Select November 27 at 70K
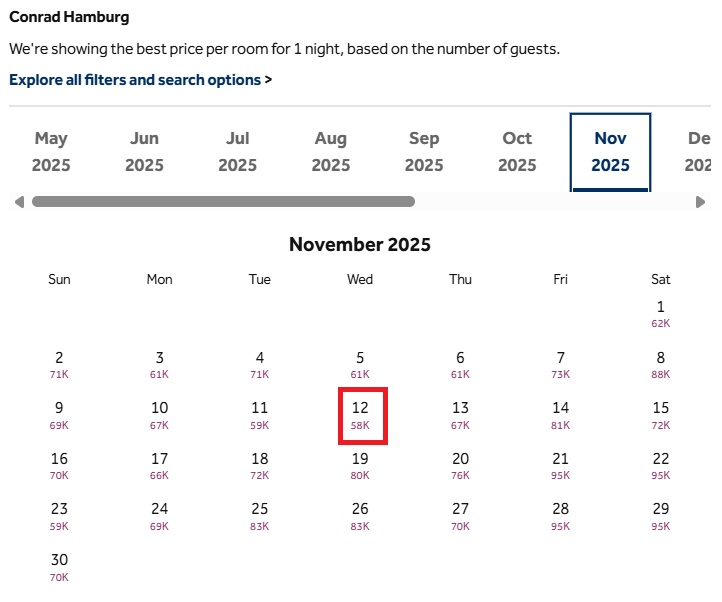 point(461,515)
